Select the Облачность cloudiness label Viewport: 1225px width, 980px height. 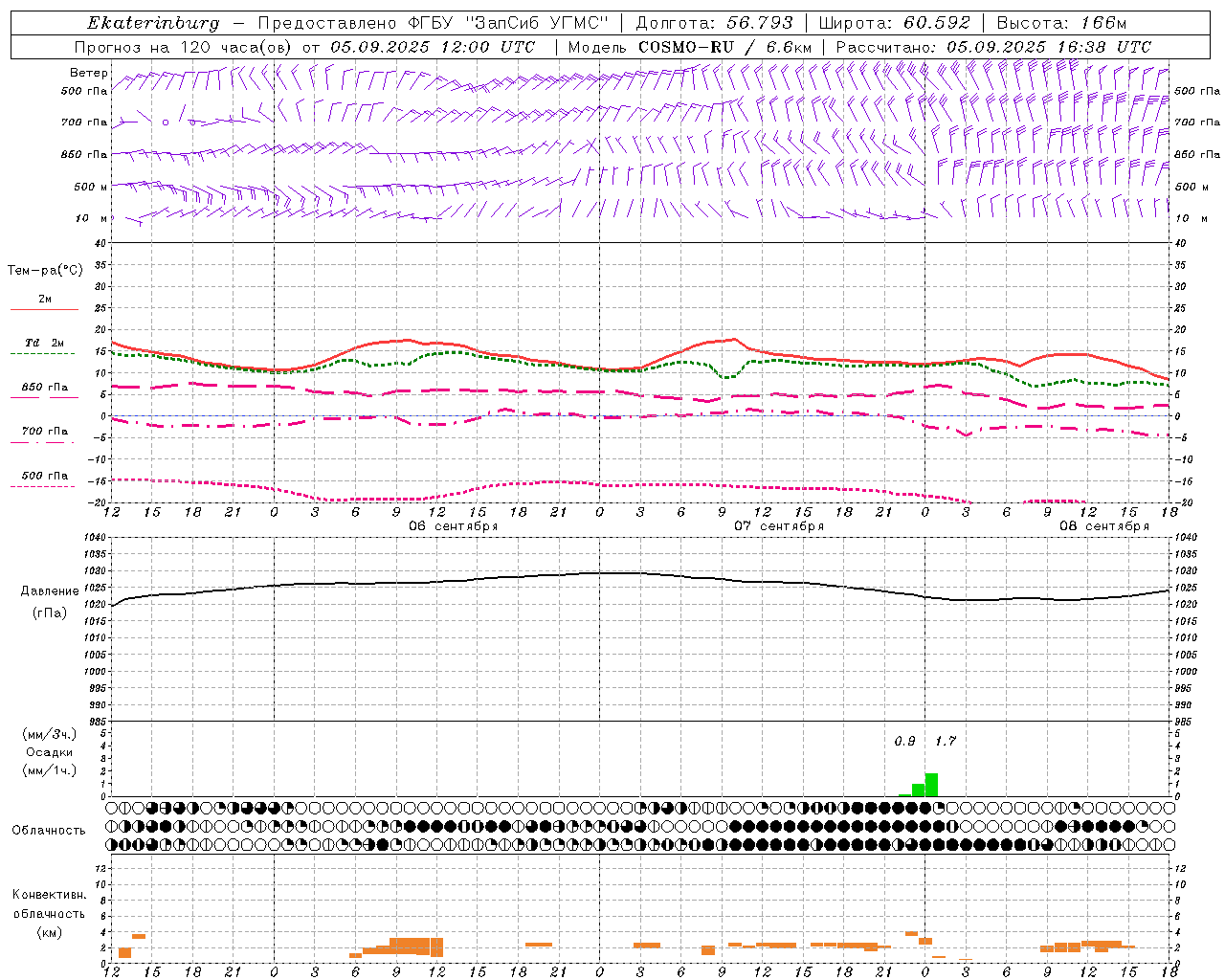(x=49, y=831)
